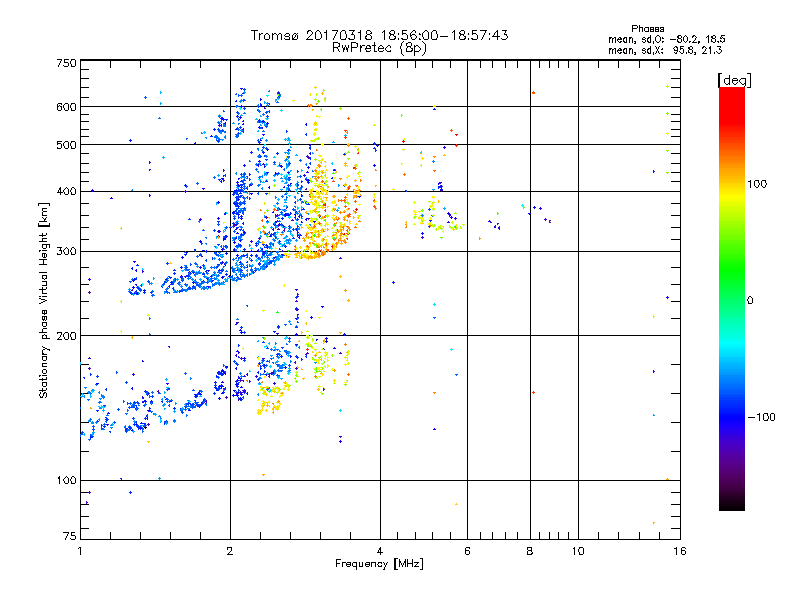Click the y-axis '750' tick label
This screenshot has width=800, height=600.
[66, 63]
